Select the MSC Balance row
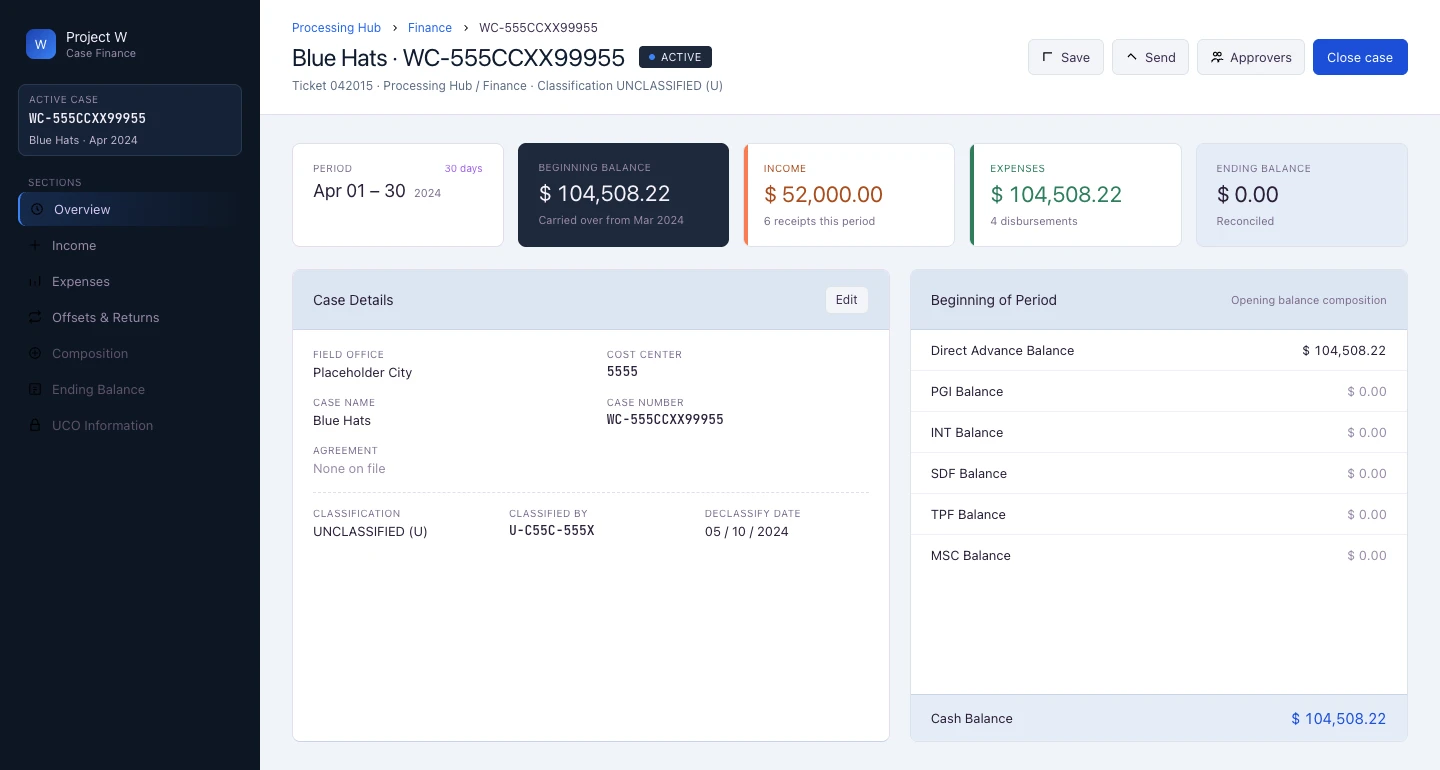This screenshot has width=1440, height=770. (1159, 556)
